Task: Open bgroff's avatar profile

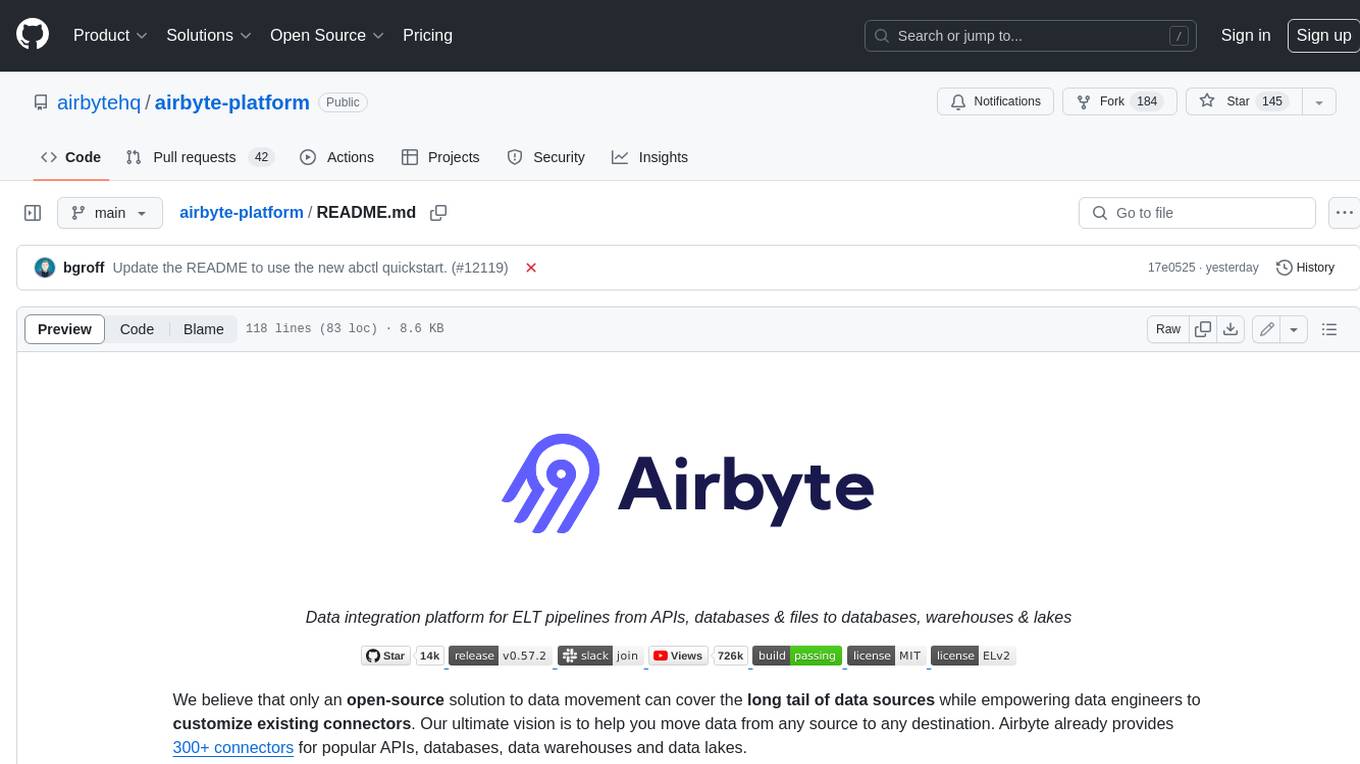Action: click(x=44, y=268)
